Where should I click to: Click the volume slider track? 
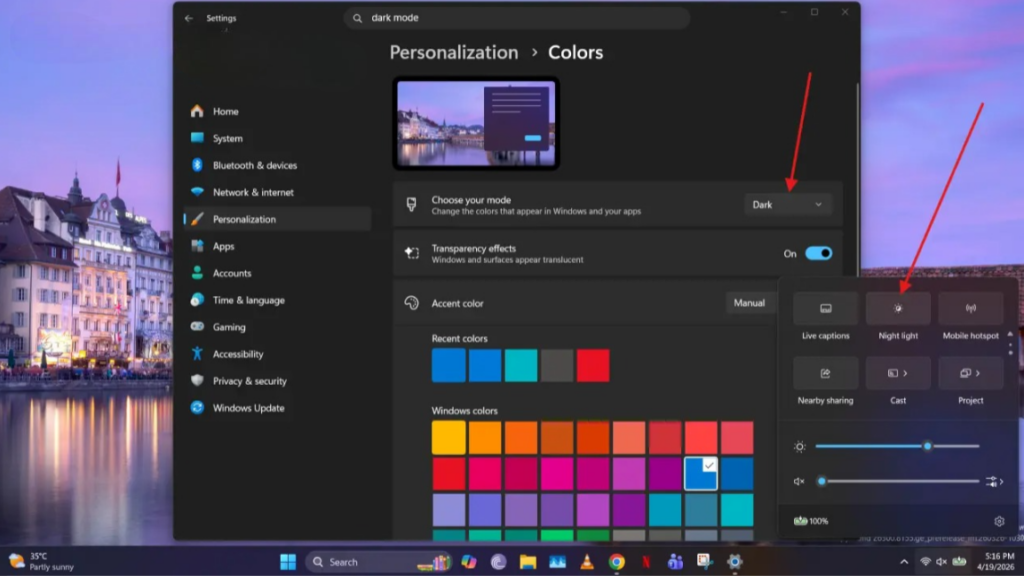pos(899,481)
